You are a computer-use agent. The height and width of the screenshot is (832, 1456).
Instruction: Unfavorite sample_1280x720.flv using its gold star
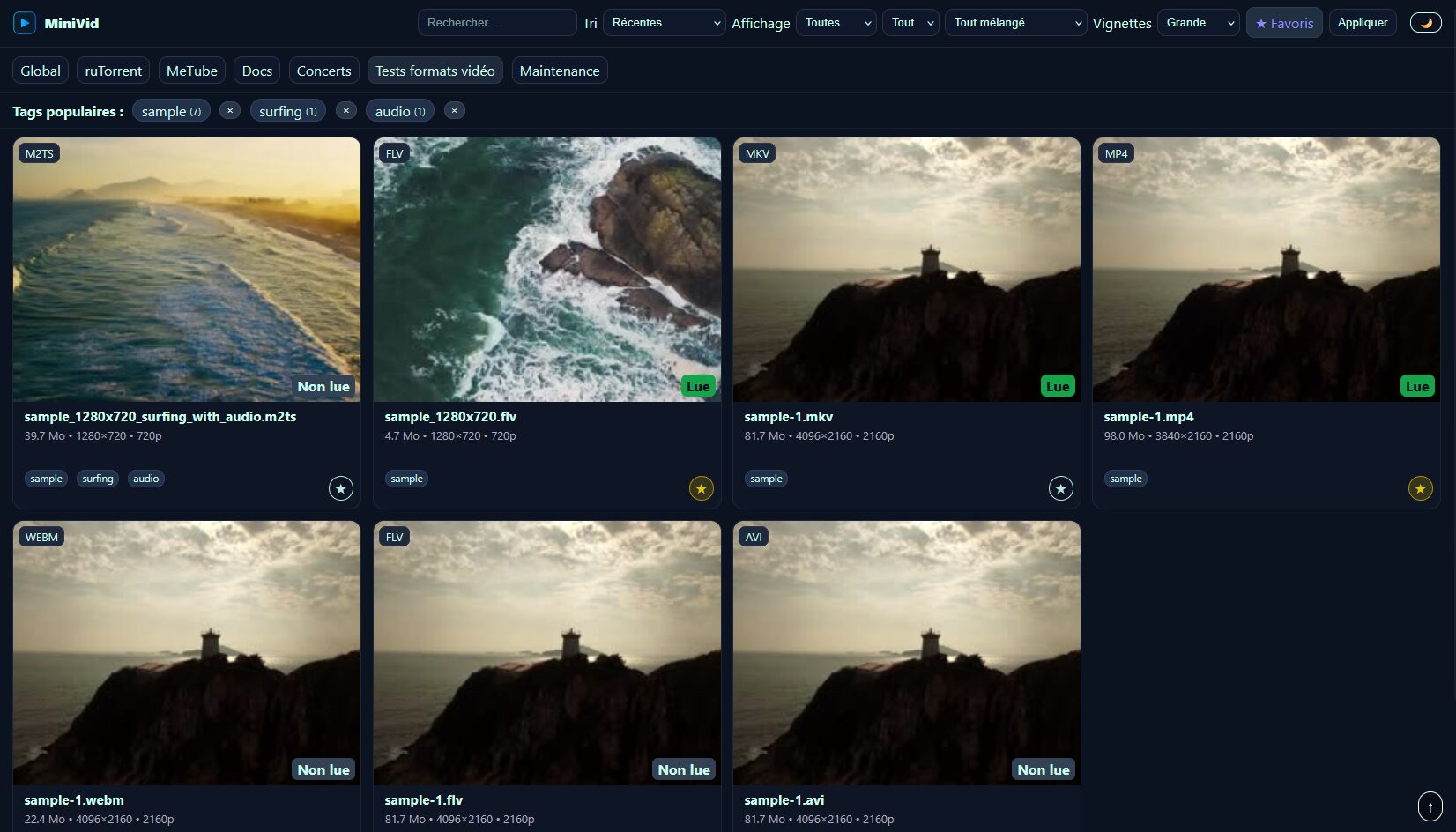pos(702,488)
